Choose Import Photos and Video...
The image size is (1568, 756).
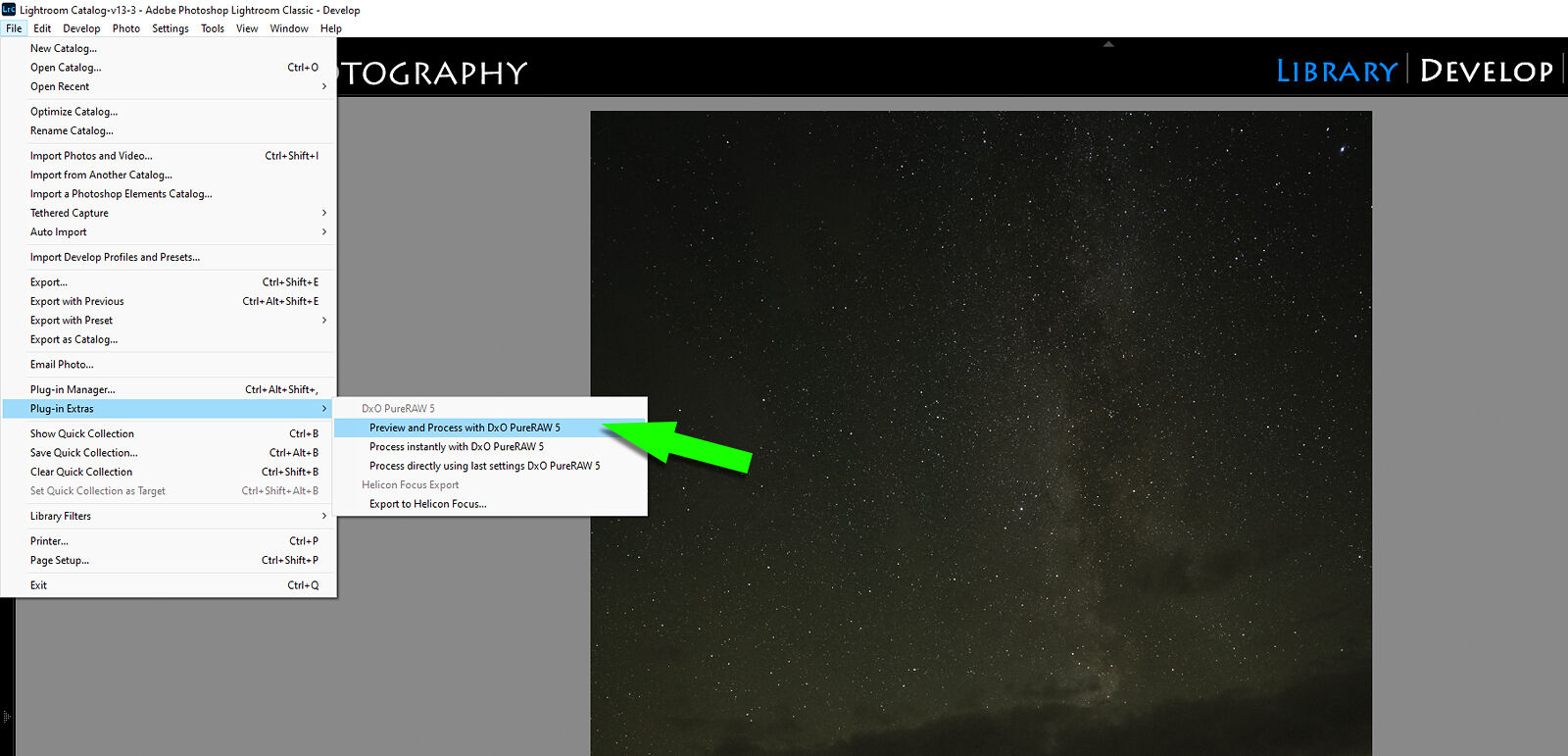pos(169,156)
